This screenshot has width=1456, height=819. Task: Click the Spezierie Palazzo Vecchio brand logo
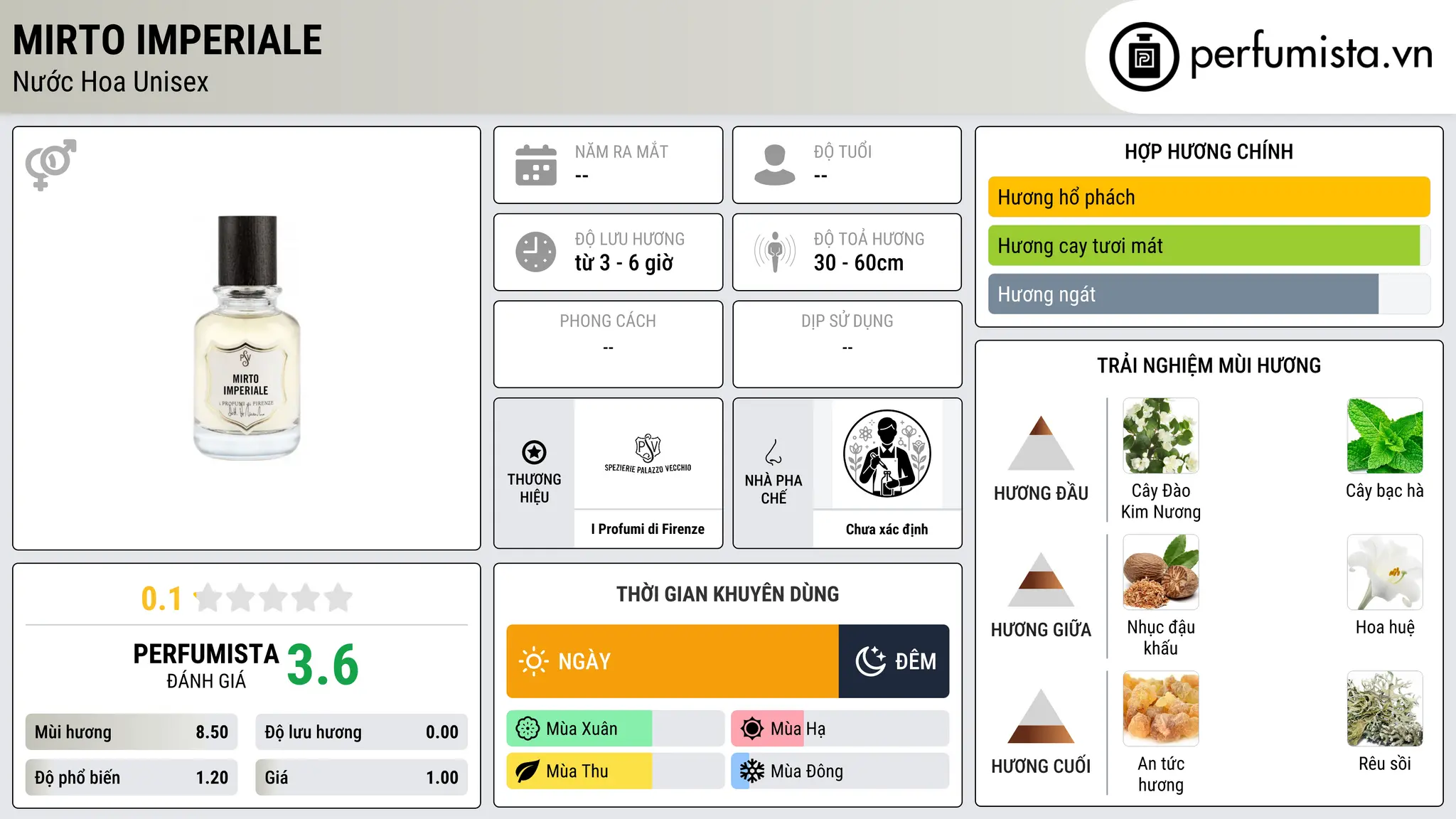pyautogui.click(x=648, y=454)
